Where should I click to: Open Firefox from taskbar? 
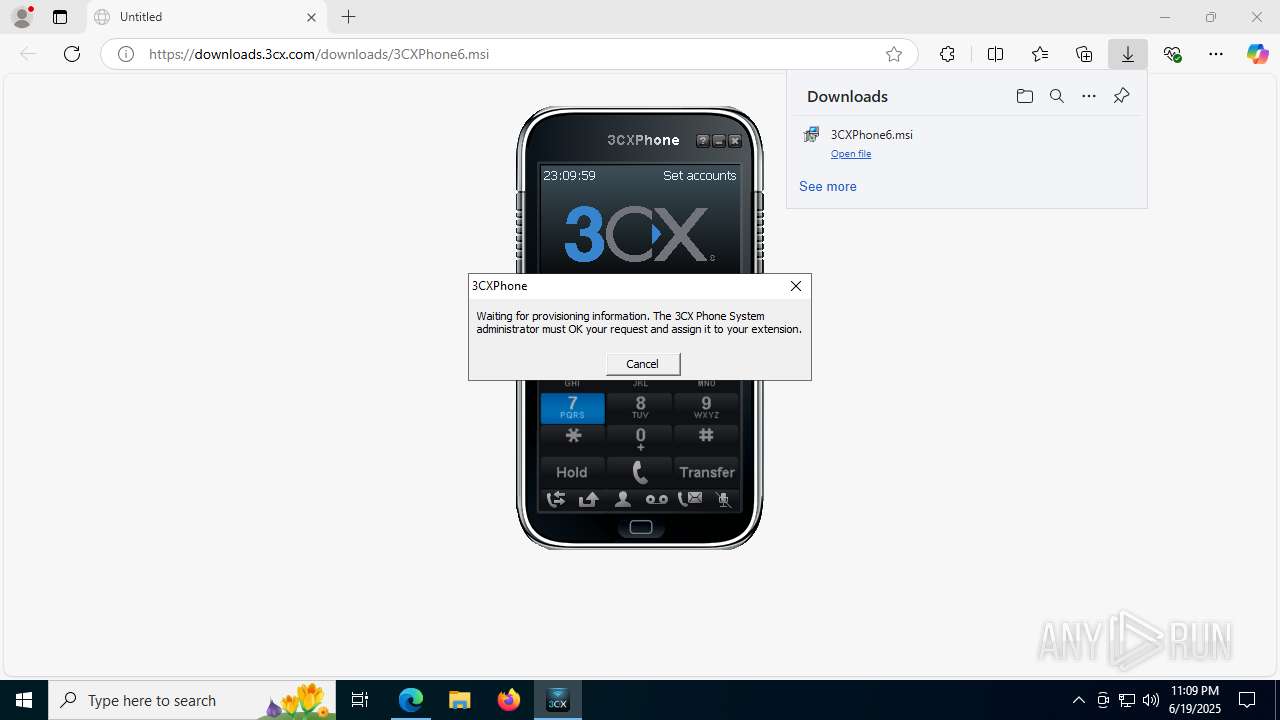point(509,700)
